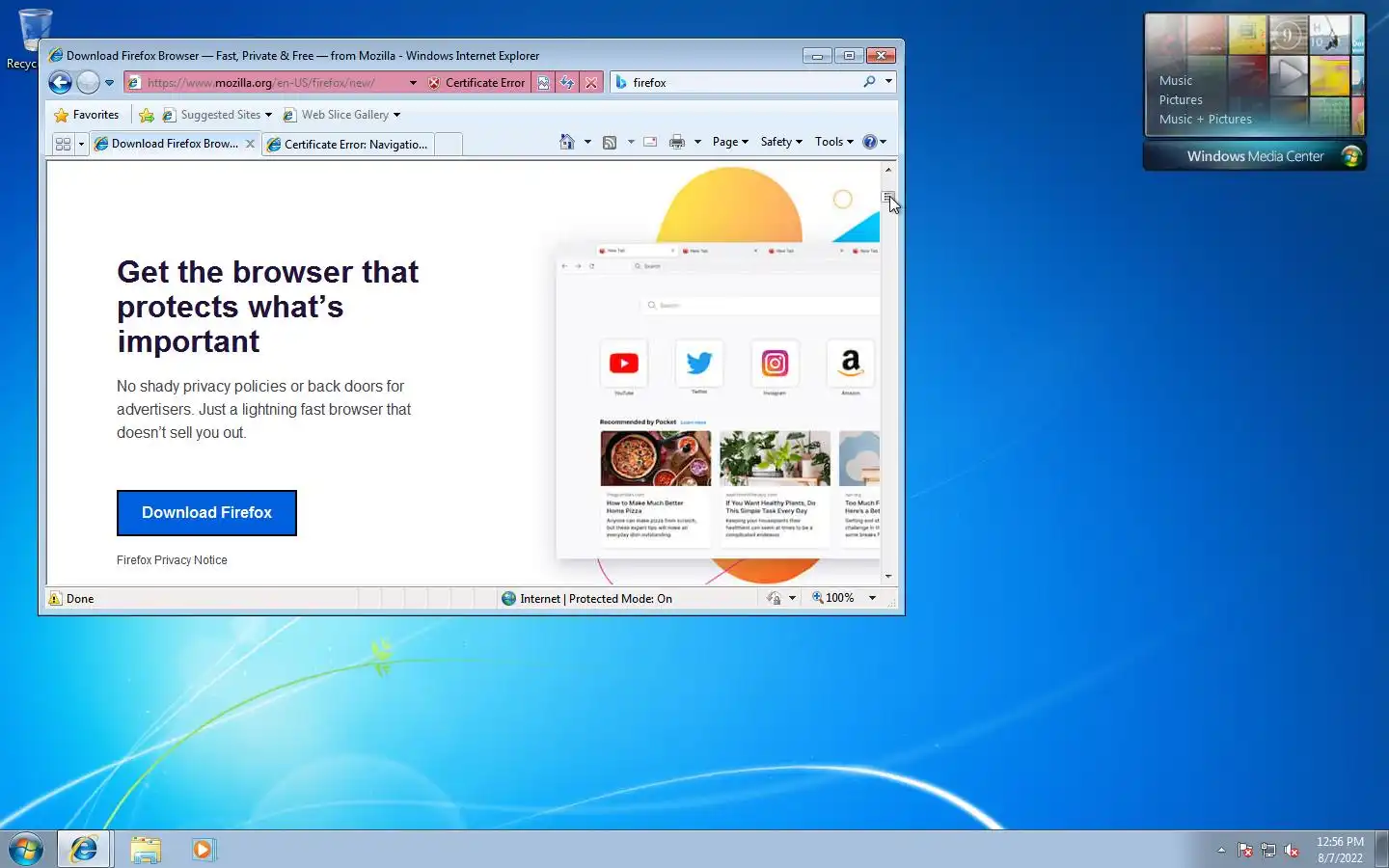Screen dimensions: 1389x868
Task: Open Web Slice Gallery
Action: click(x=341, y=115)
